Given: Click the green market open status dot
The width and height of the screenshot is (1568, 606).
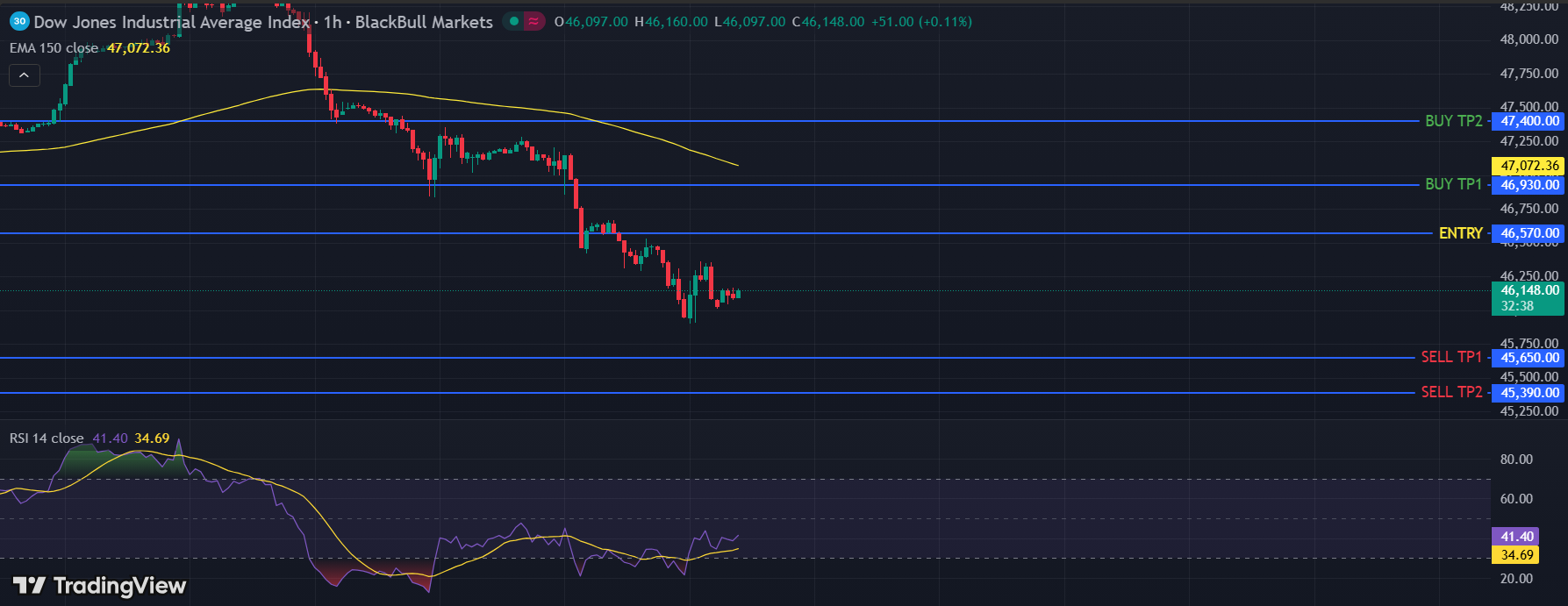Looking at the screenshot, I should tap(514, 22).
